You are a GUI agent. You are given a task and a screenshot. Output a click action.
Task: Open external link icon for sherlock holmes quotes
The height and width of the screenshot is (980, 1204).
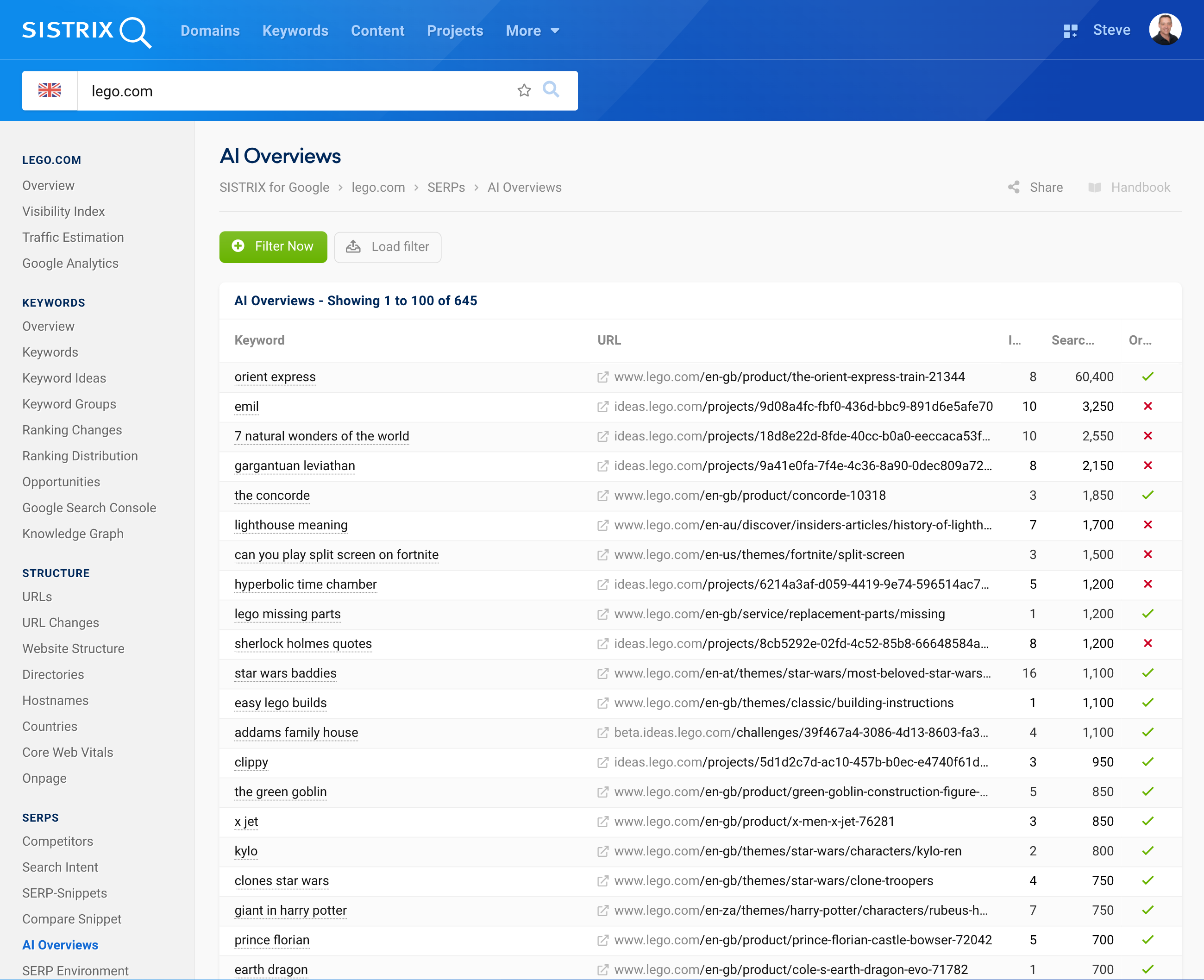[x=603, y=644]
